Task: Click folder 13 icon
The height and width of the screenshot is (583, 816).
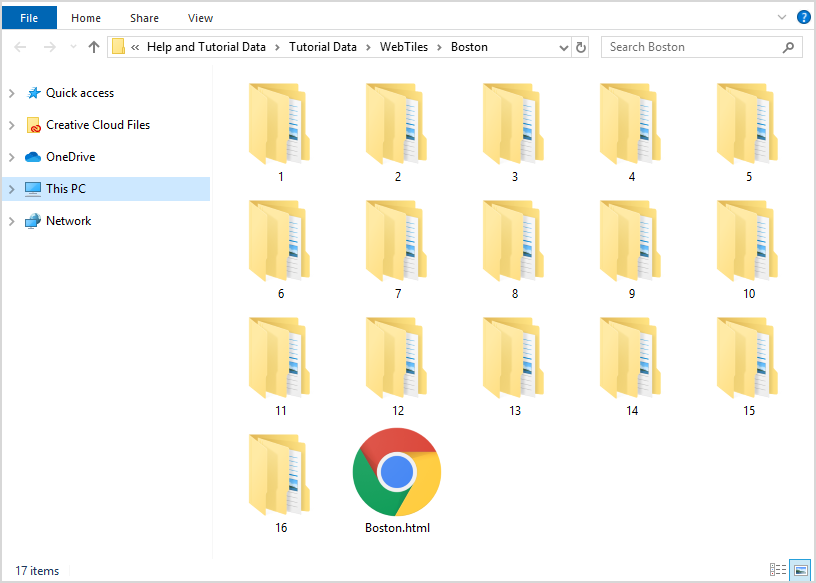Action: tap(514, 358)
